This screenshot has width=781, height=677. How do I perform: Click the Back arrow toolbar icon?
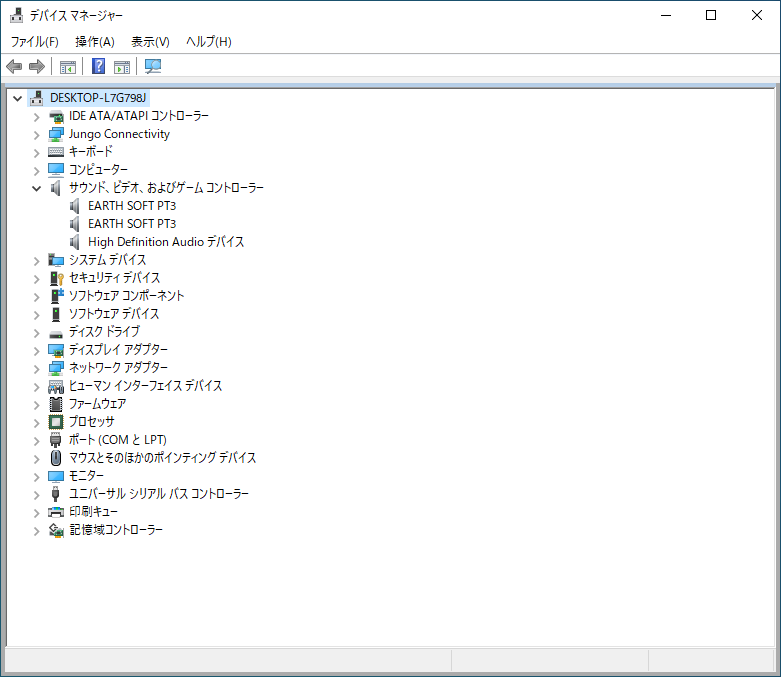tap(14, 66)
